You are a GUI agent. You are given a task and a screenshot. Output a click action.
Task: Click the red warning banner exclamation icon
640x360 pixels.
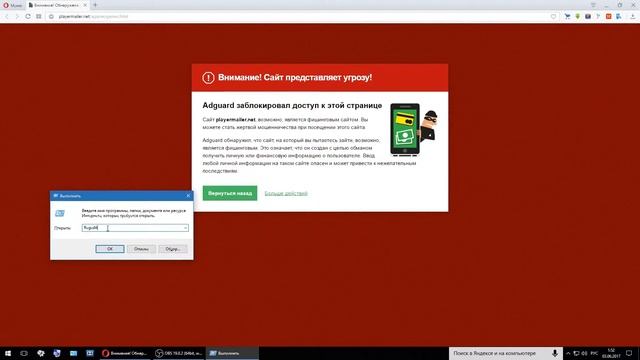click(x=208, y=78)
